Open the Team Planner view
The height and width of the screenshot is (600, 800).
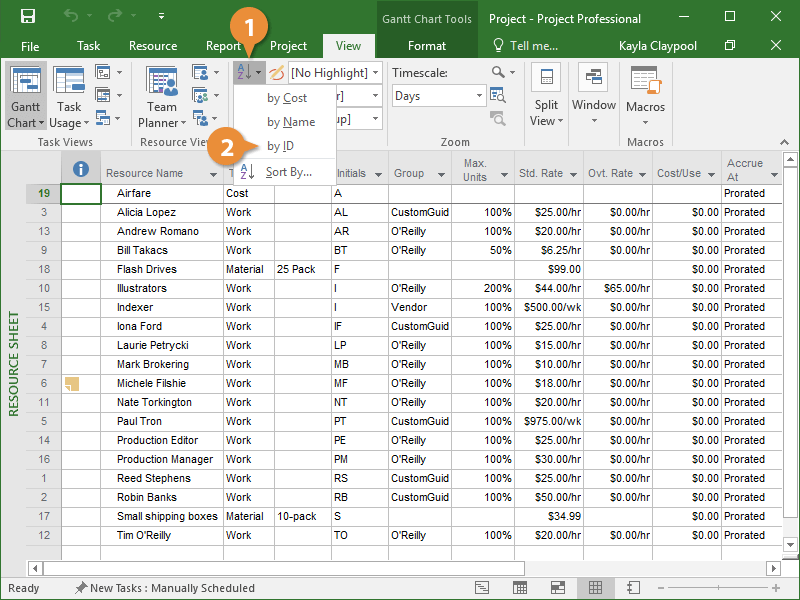161,97
